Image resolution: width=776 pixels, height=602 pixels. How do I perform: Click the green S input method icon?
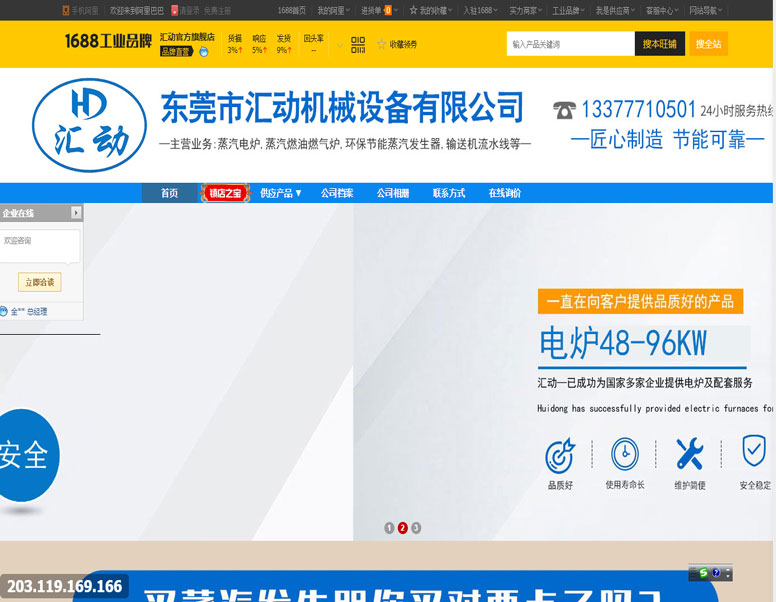point(703,573)
